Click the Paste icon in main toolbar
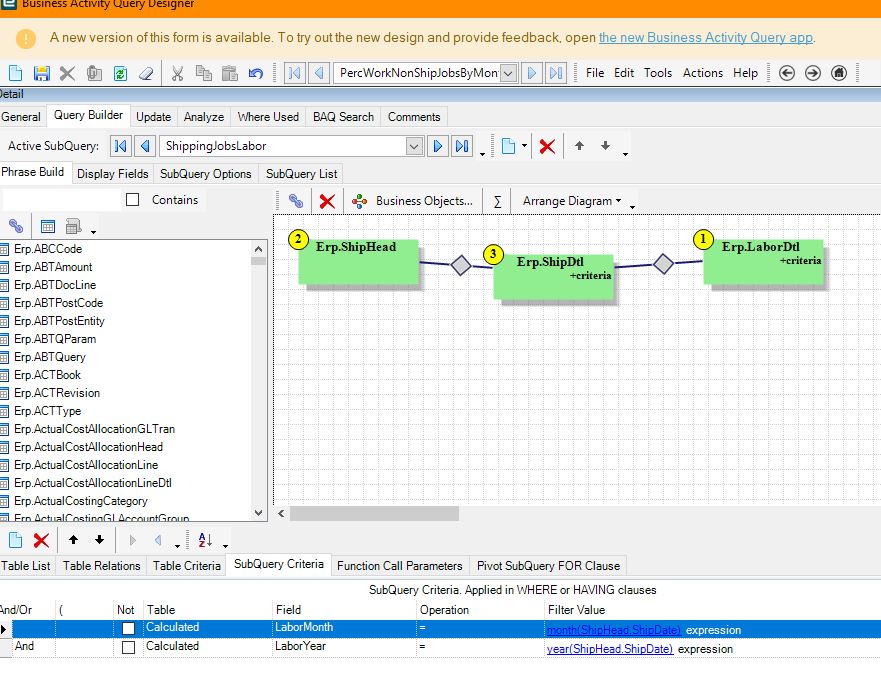The width and height of the screenshot is (881, 687). pos(230,73)
